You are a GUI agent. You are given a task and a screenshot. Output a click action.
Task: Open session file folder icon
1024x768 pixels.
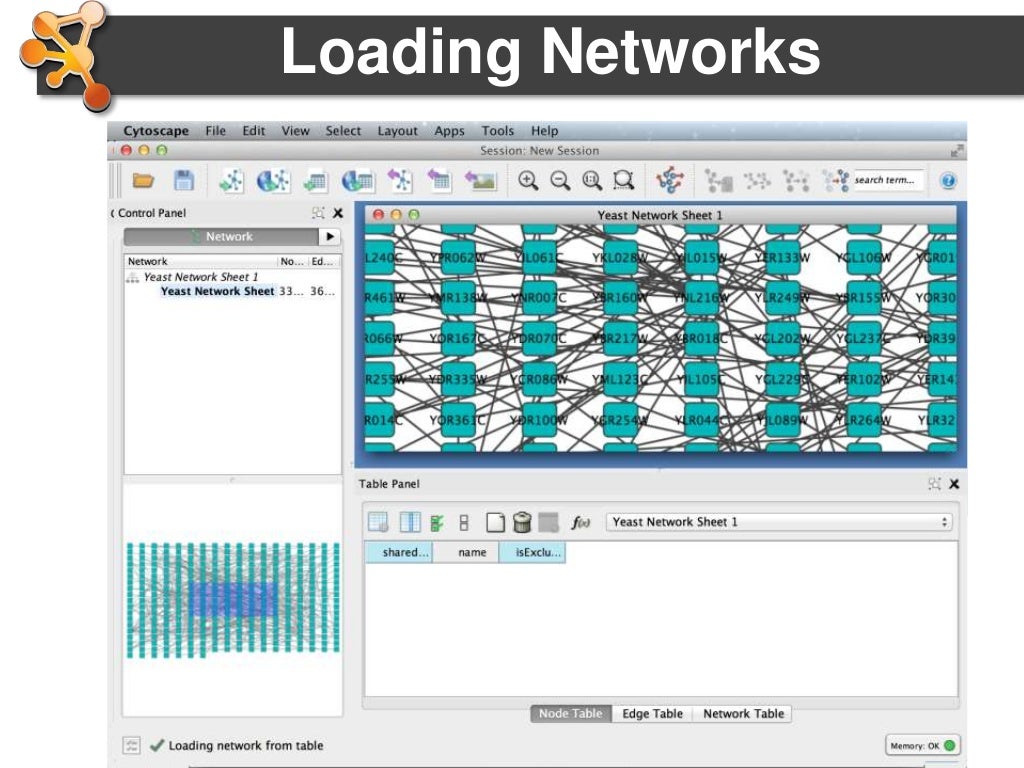pyautogui.click(x=143, y=180)
